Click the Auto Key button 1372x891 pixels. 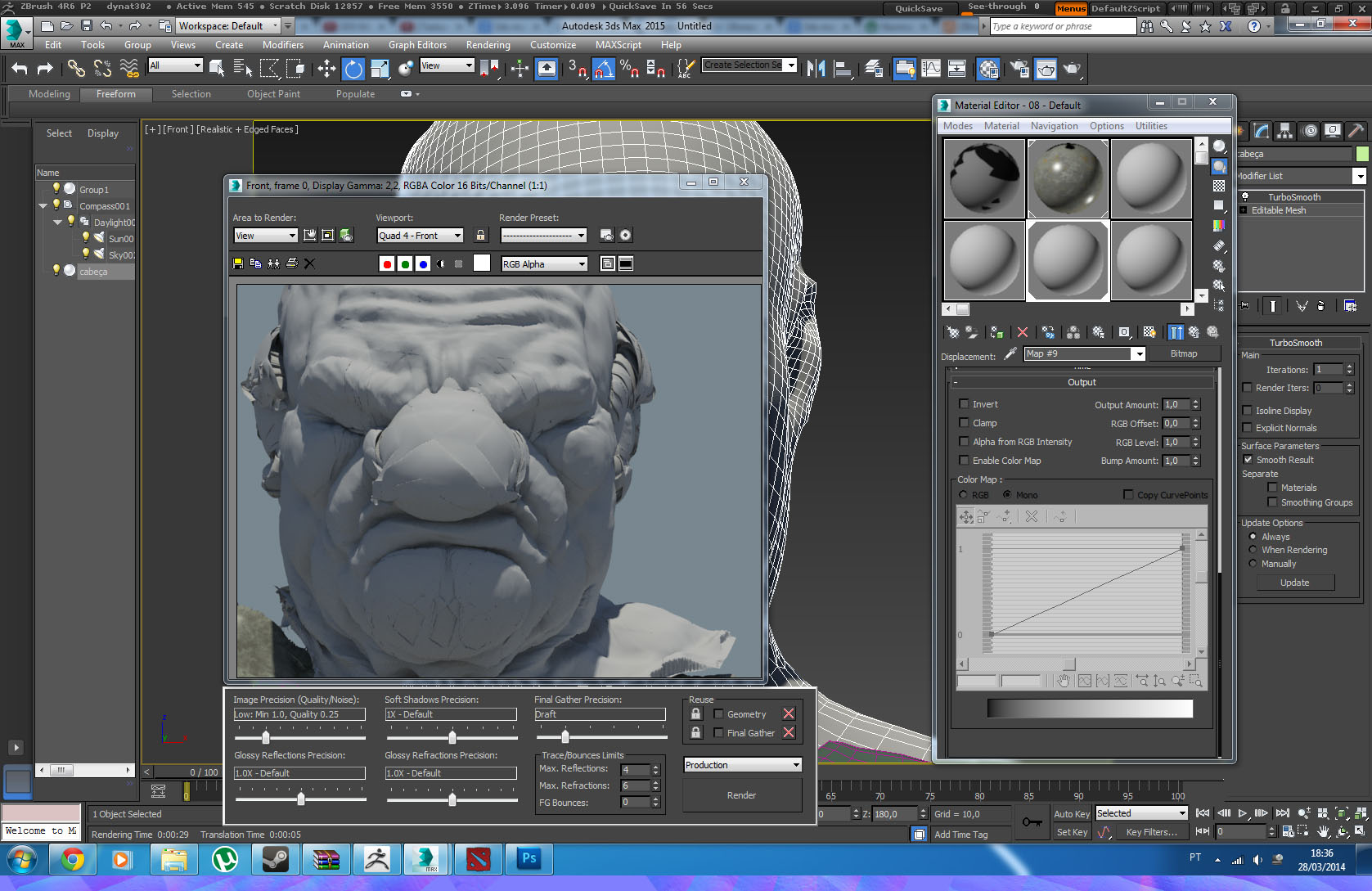[x=1071, y=814]
